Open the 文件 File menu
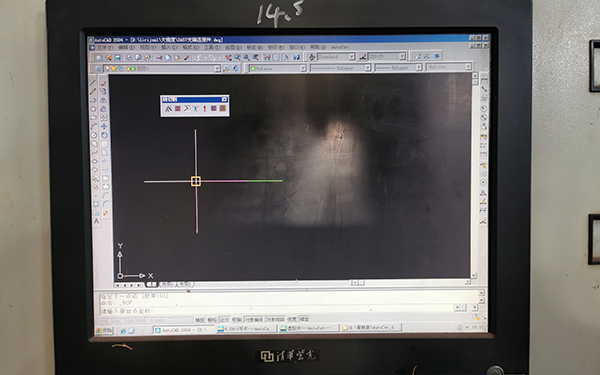 (x=104, y=48)
